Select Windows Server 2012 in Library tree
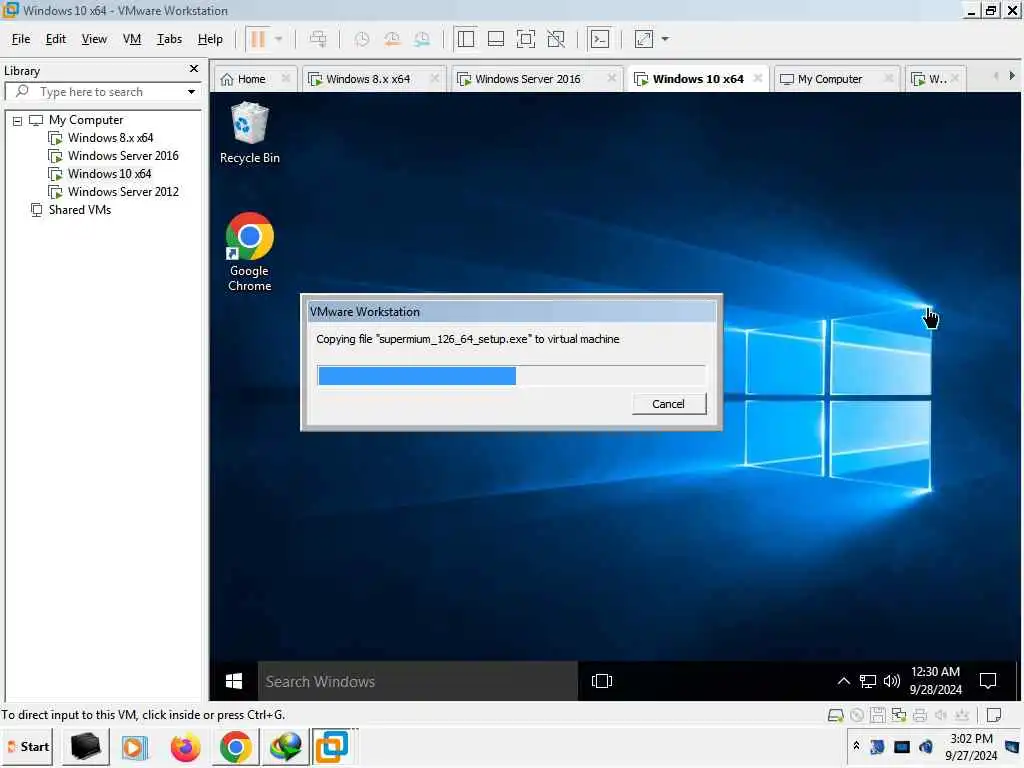Screen dimensions: 1024x768 pyautogui.click(x=123, y=192)
